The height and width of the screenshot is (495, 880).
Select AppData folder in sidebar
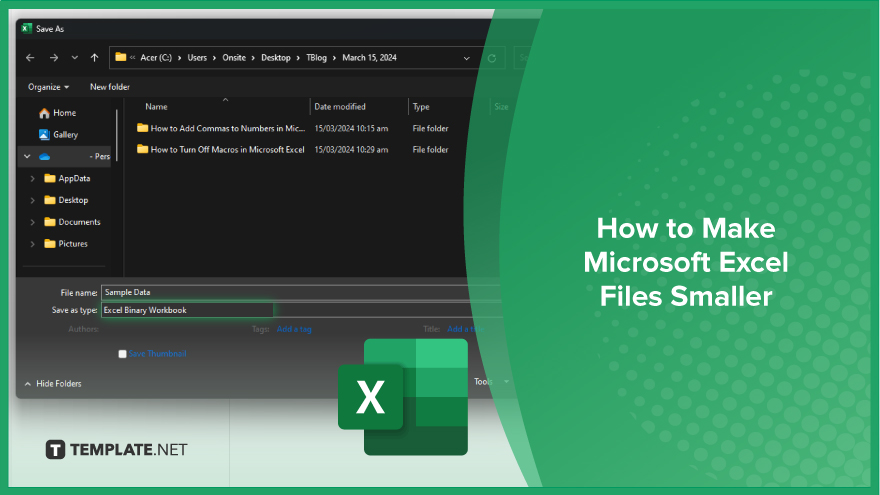click(x=67, y=178)
